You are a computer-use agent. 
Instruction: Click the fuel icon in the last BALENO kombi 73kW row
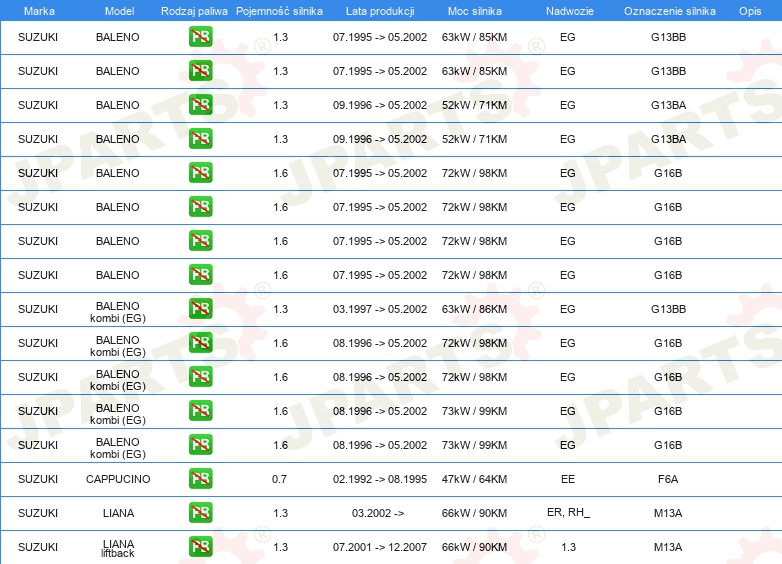point(200,444)
